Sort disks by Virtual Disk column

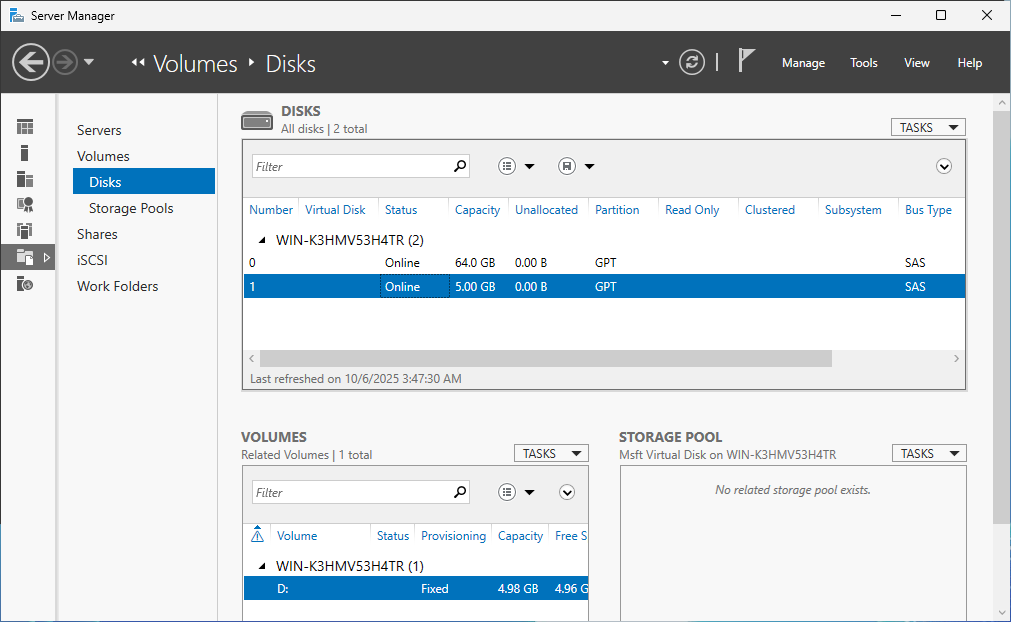(x=335, y=209)
